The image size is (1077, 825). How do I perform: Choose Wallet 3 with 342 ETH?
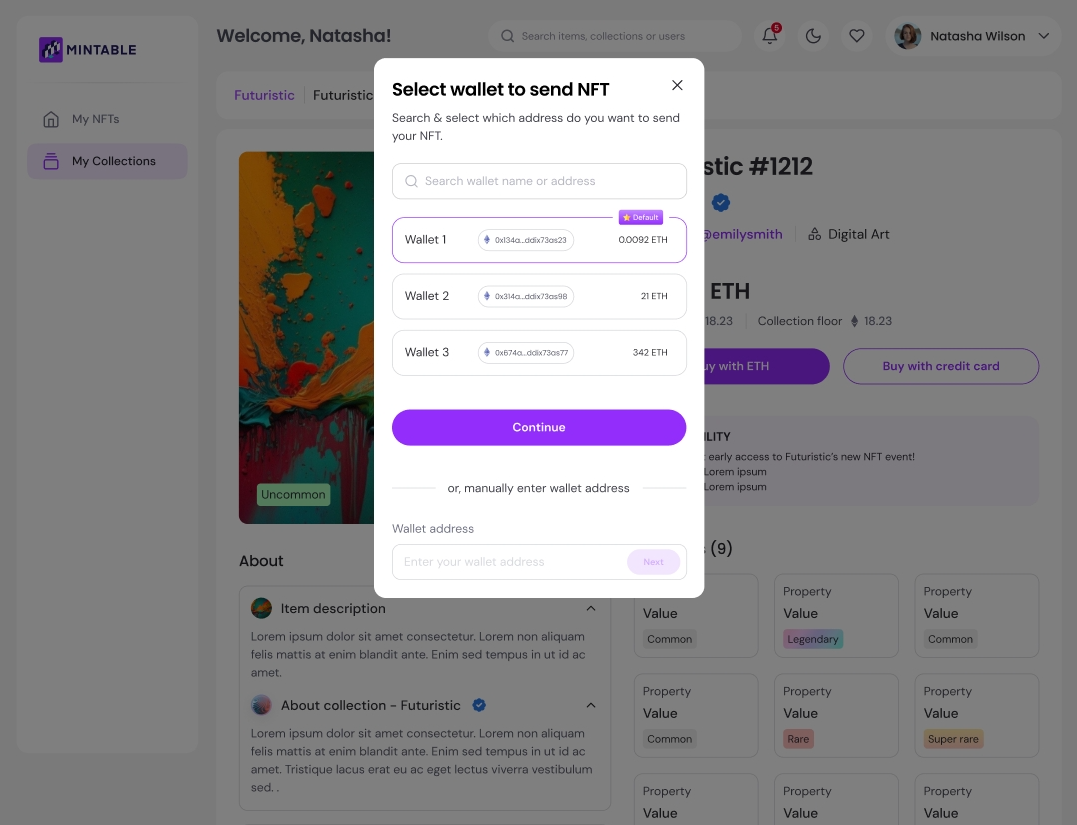coord(539,352)
